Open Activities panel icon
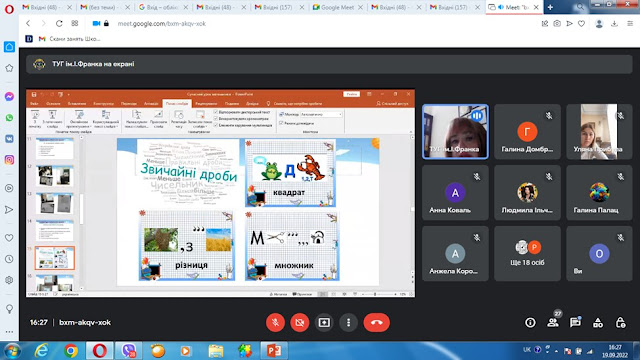640x360 pixels. pyautogui.click(x=598, y=323)
